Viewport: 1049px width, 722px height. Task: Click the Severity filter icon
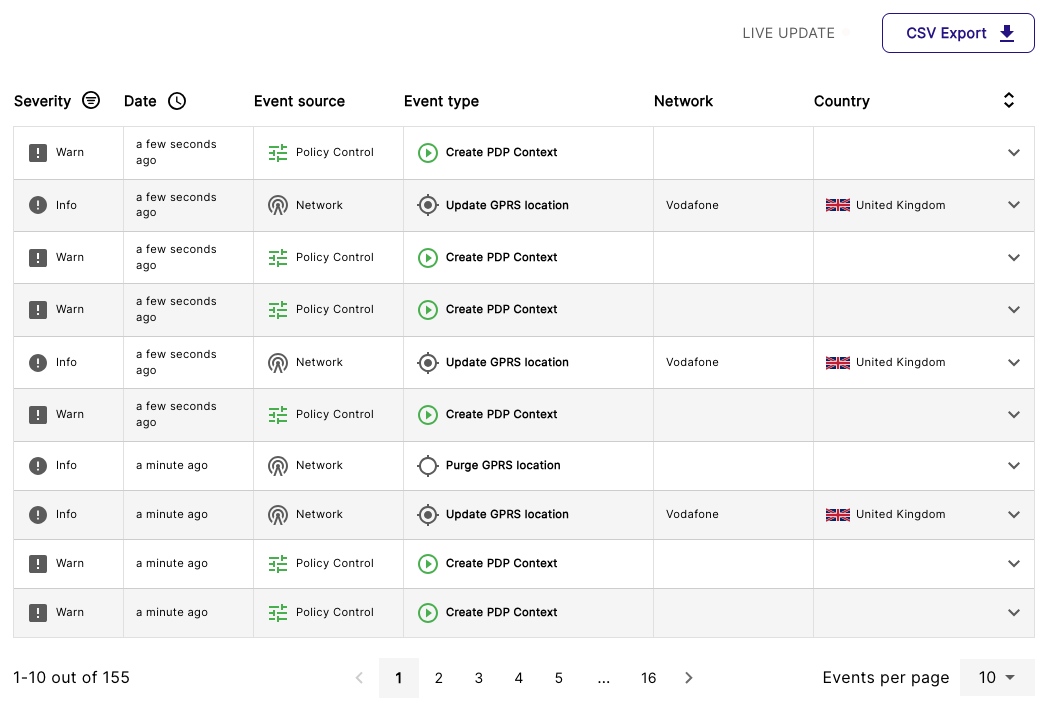point(91,101)
